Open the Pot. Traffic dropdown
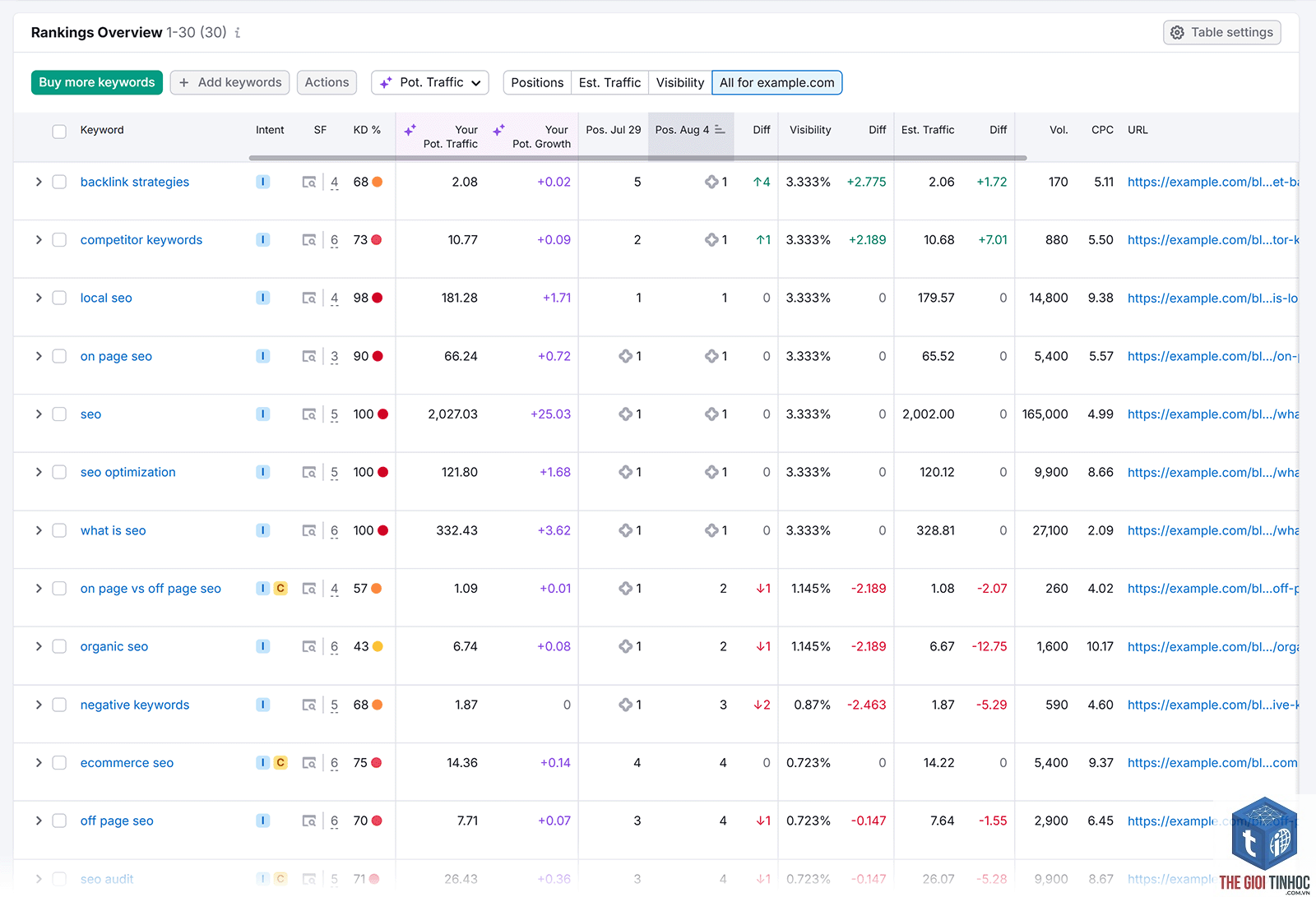This screenshot has width=1316, height=897. click(430, 82)
